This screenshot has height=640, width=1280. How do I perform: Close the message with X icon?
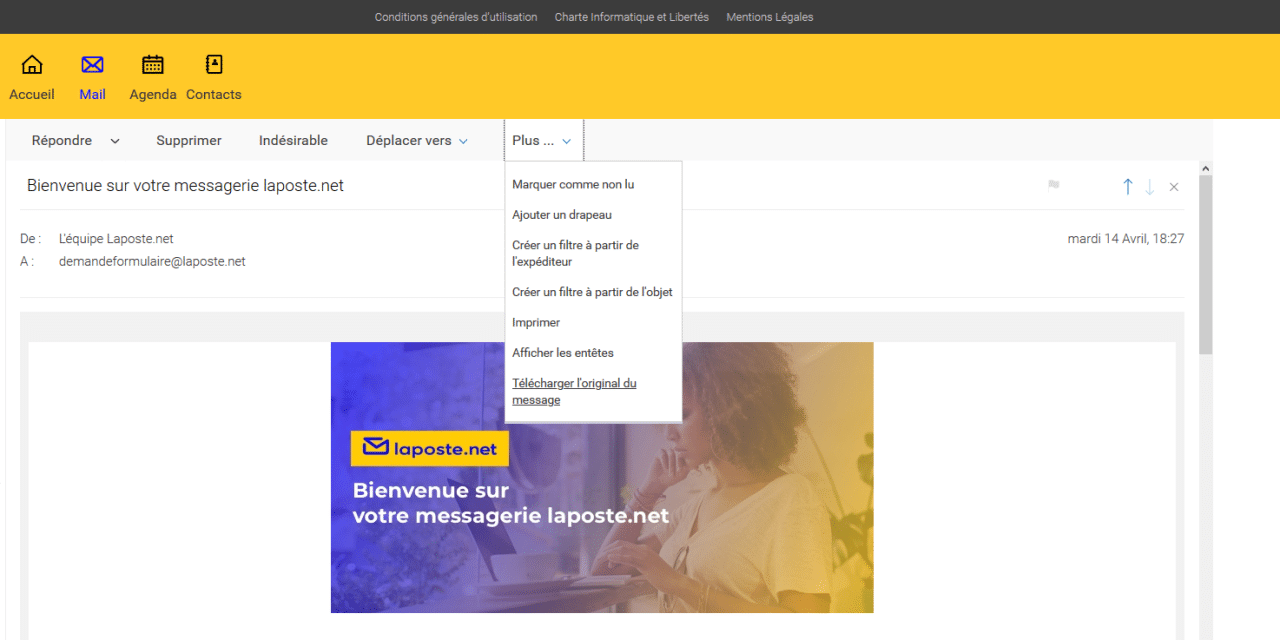[1174, 187]
